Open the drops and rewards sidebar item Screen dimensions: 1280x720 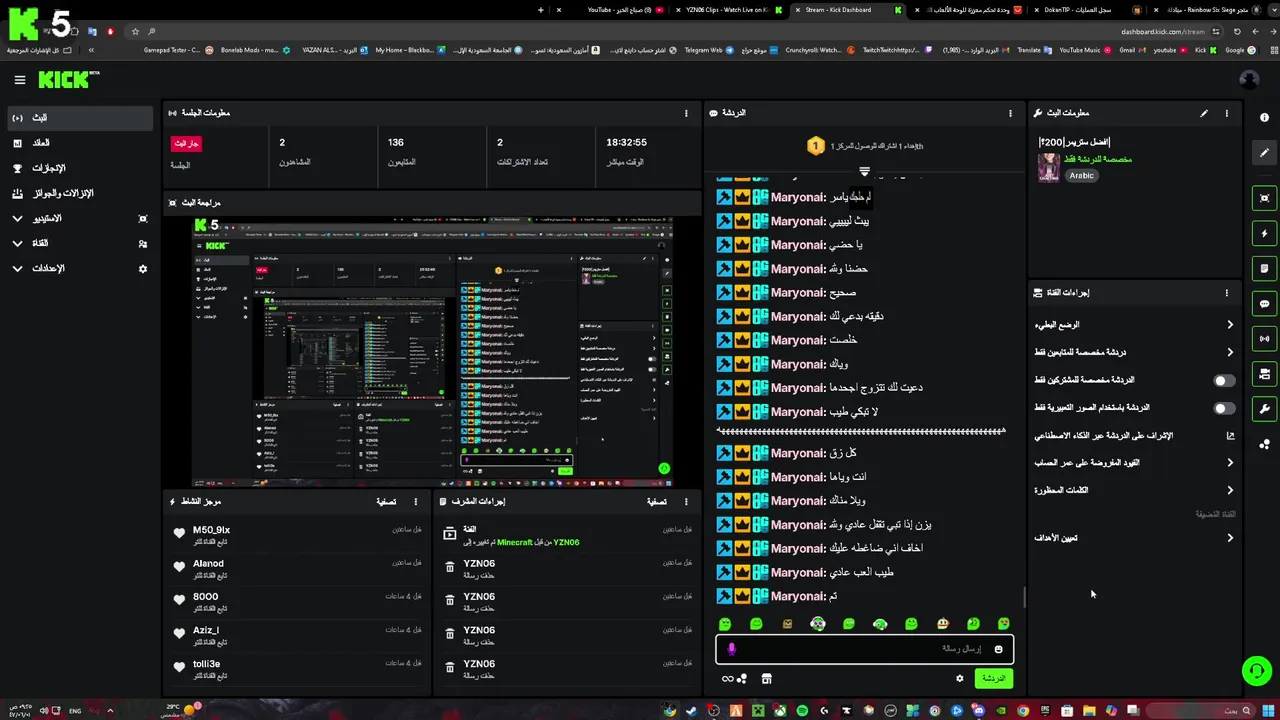(x=80, y=193)
